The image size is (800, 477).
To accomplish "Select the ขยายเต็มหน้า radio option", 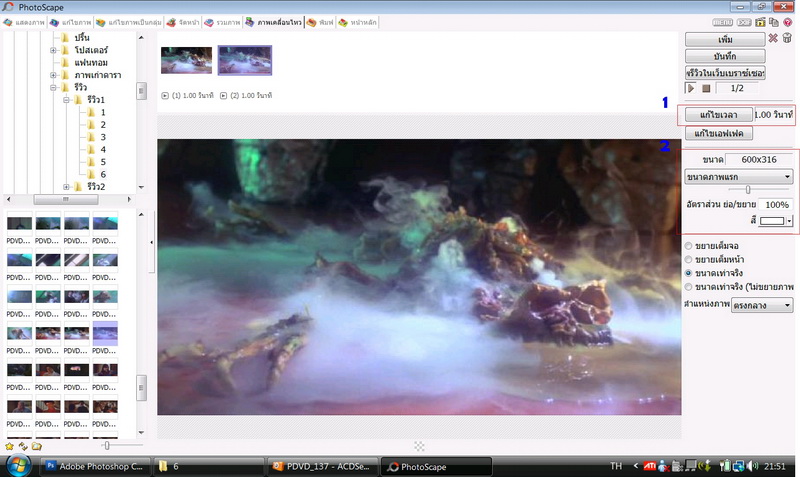I will (x=688, y=260).
